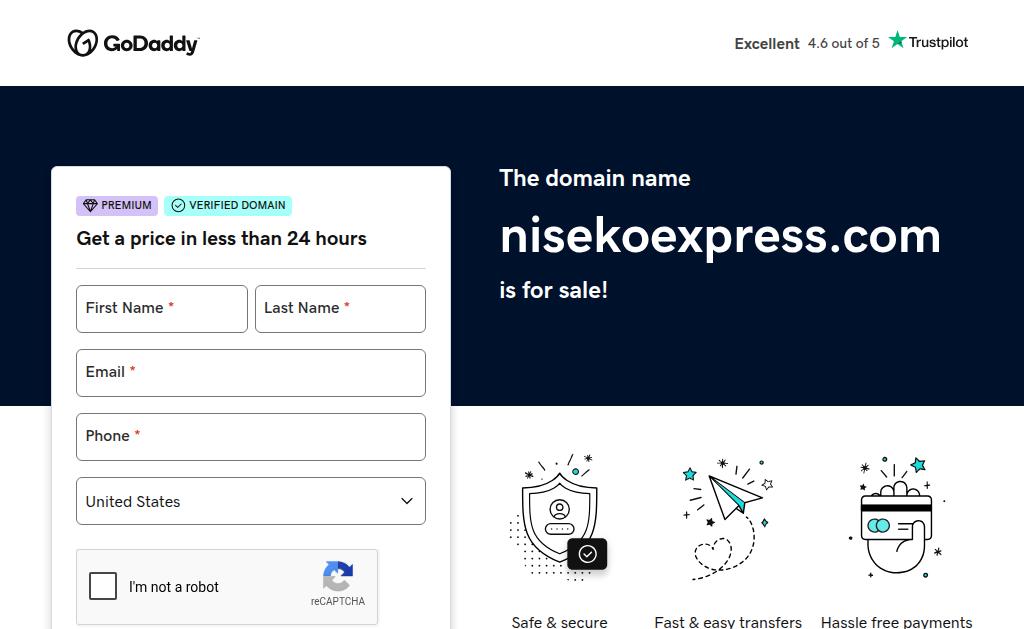Click the reCAPTCHA logo icon

click(338, 575)
